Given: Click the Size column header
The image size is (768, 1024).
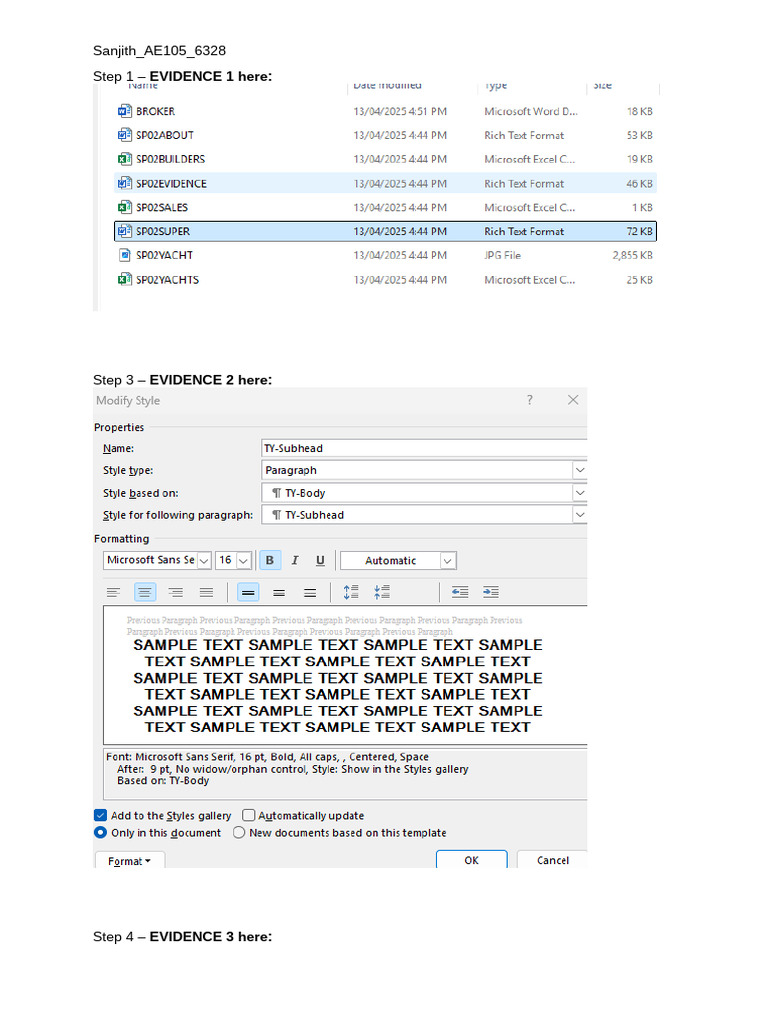Looking at the screenshot, I should pos(602,86).
